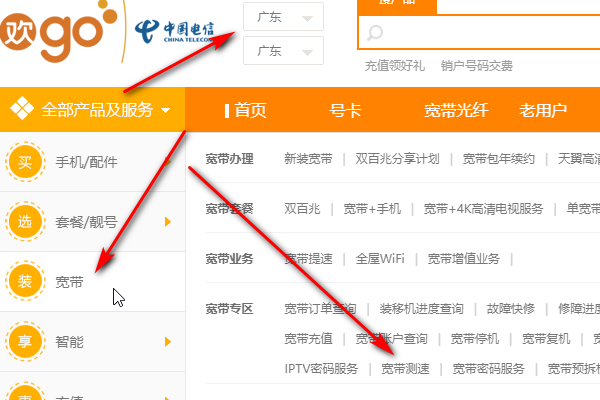Open the 老用户 tab
The height and width of the screenshot is (400, 600).
click(x=543, y=111)
